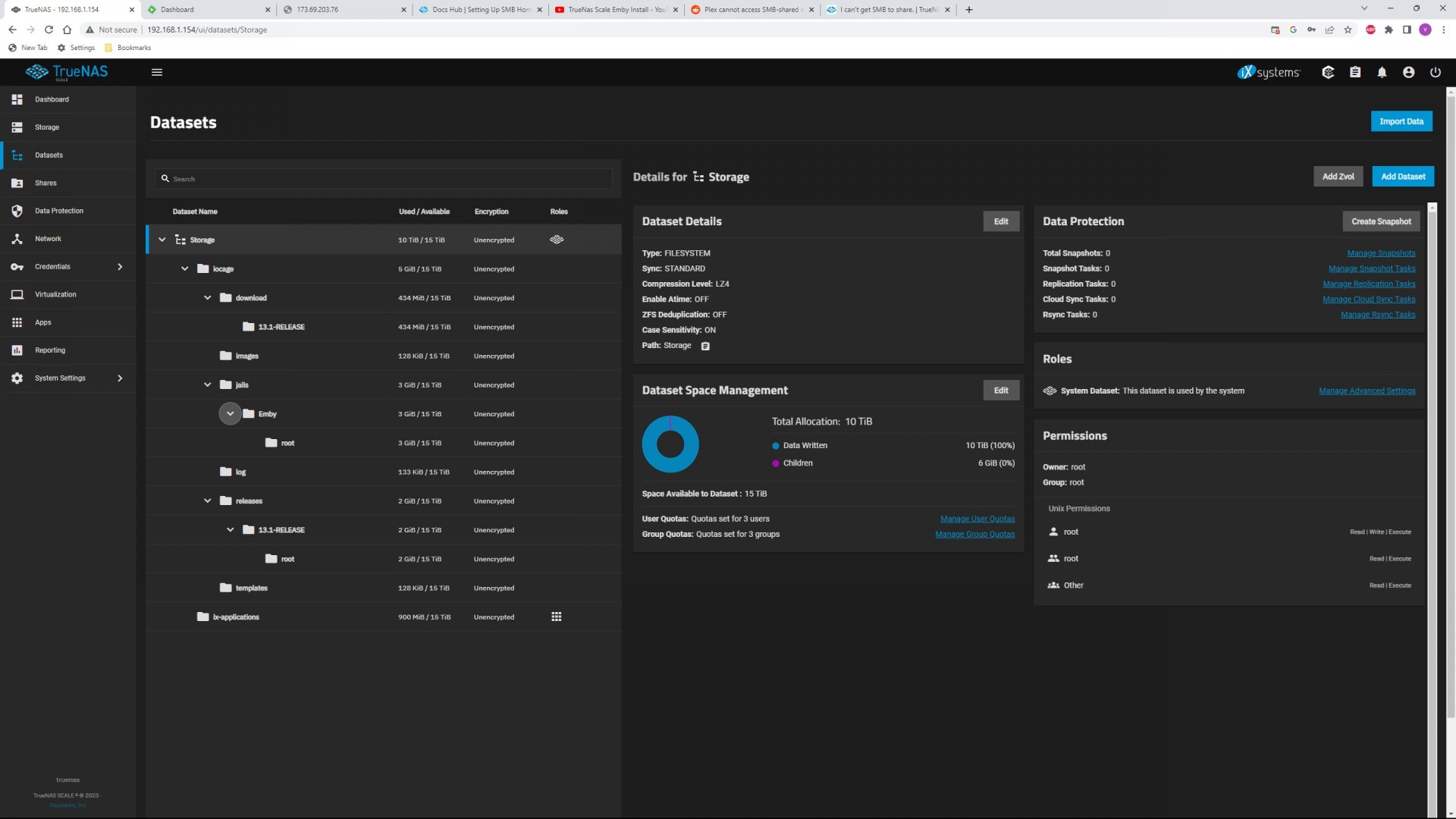Select the templates dataset row
This screenshot has width=1456, height=819.
point(384,588)
